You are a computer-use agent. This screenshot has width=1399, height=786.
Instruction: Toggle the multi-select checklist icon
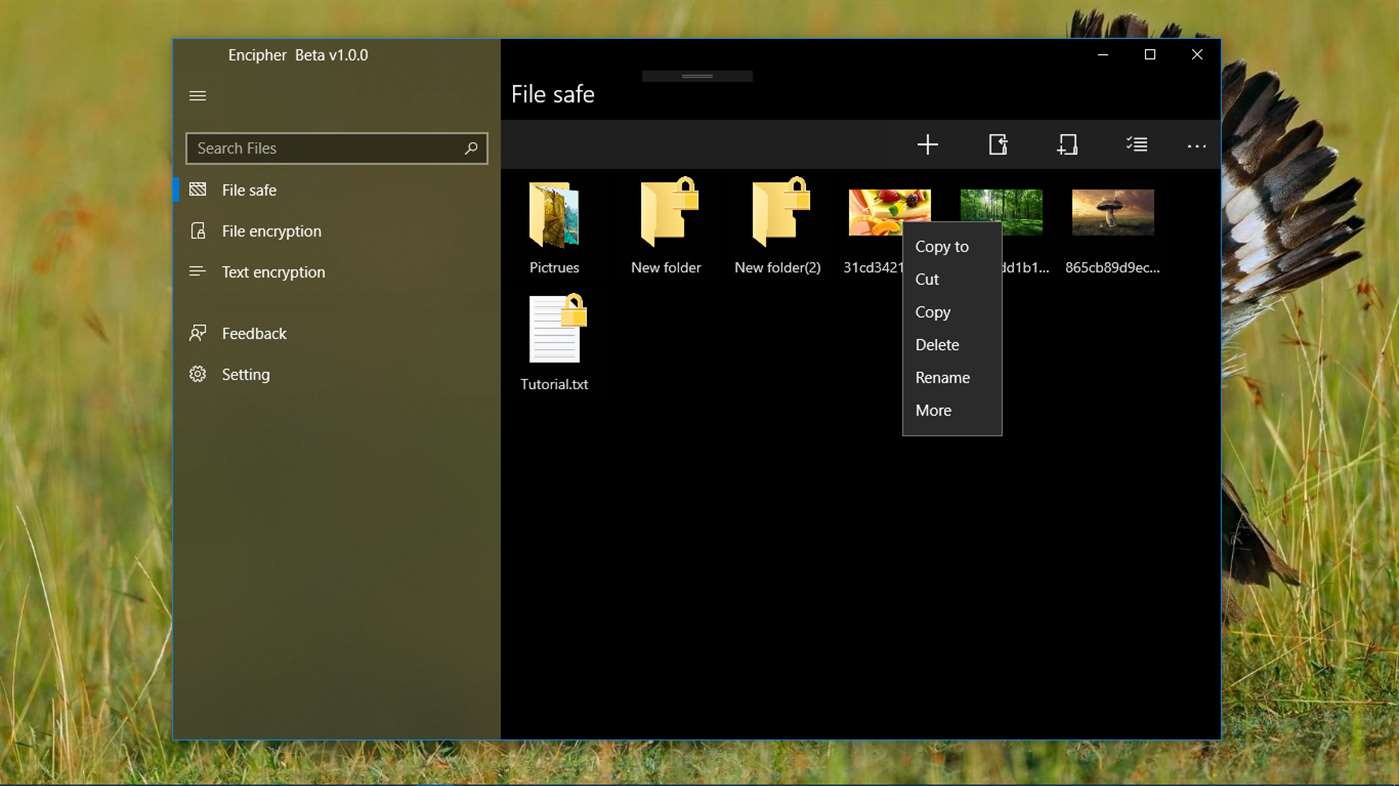(1136, 145)
